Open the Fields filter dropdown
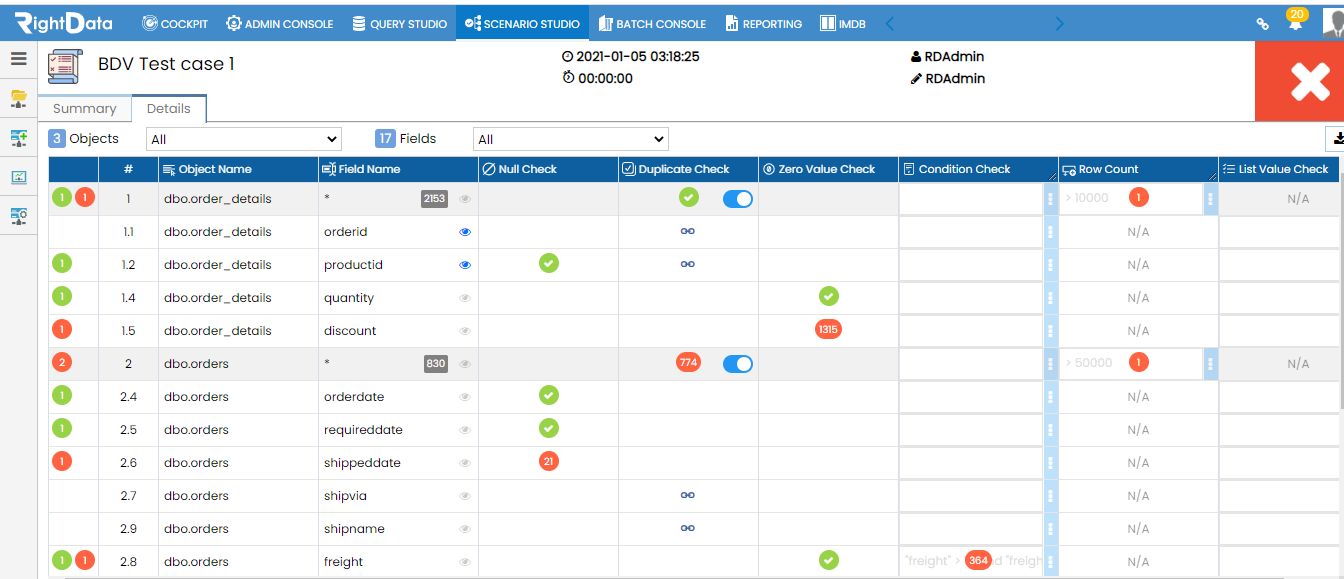 coord(571,139)
